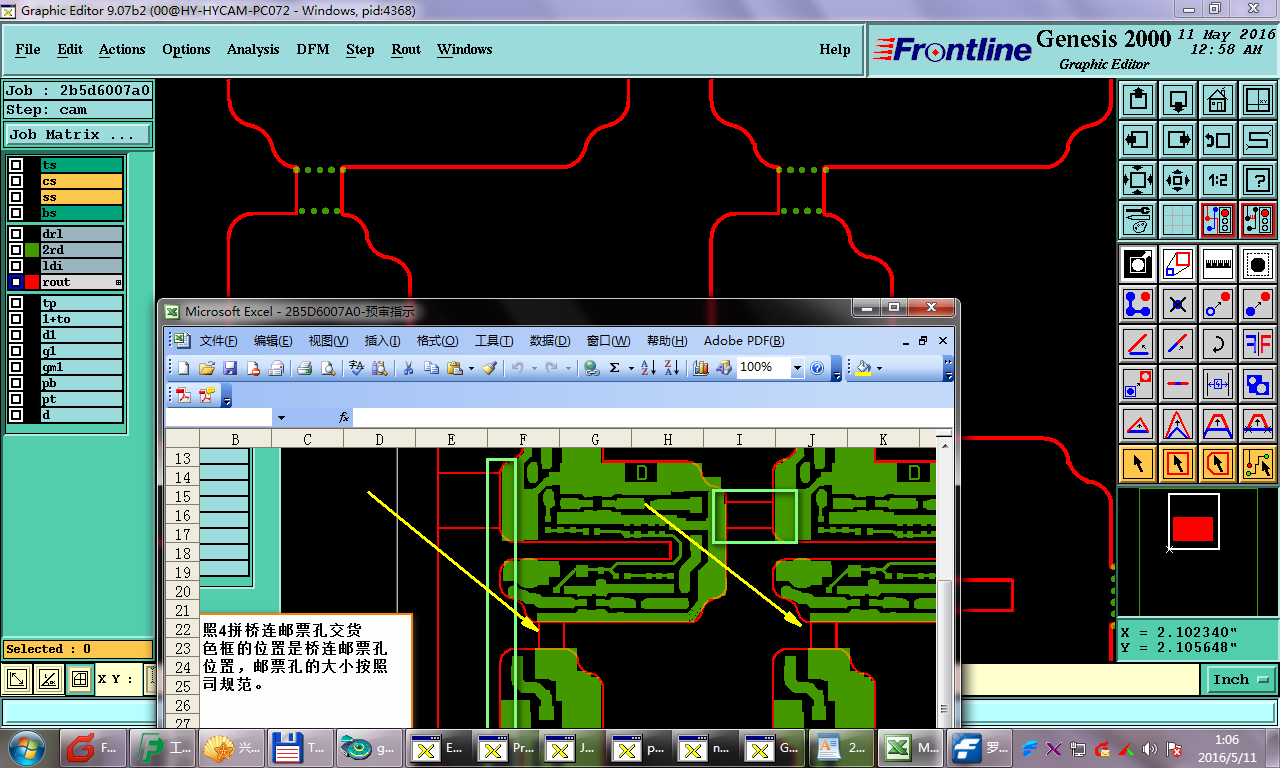The height and width of the screenshot is (768, 1280).
Task: Open the Excel Name Box dropdown arrow
Action: click(281, 417)
